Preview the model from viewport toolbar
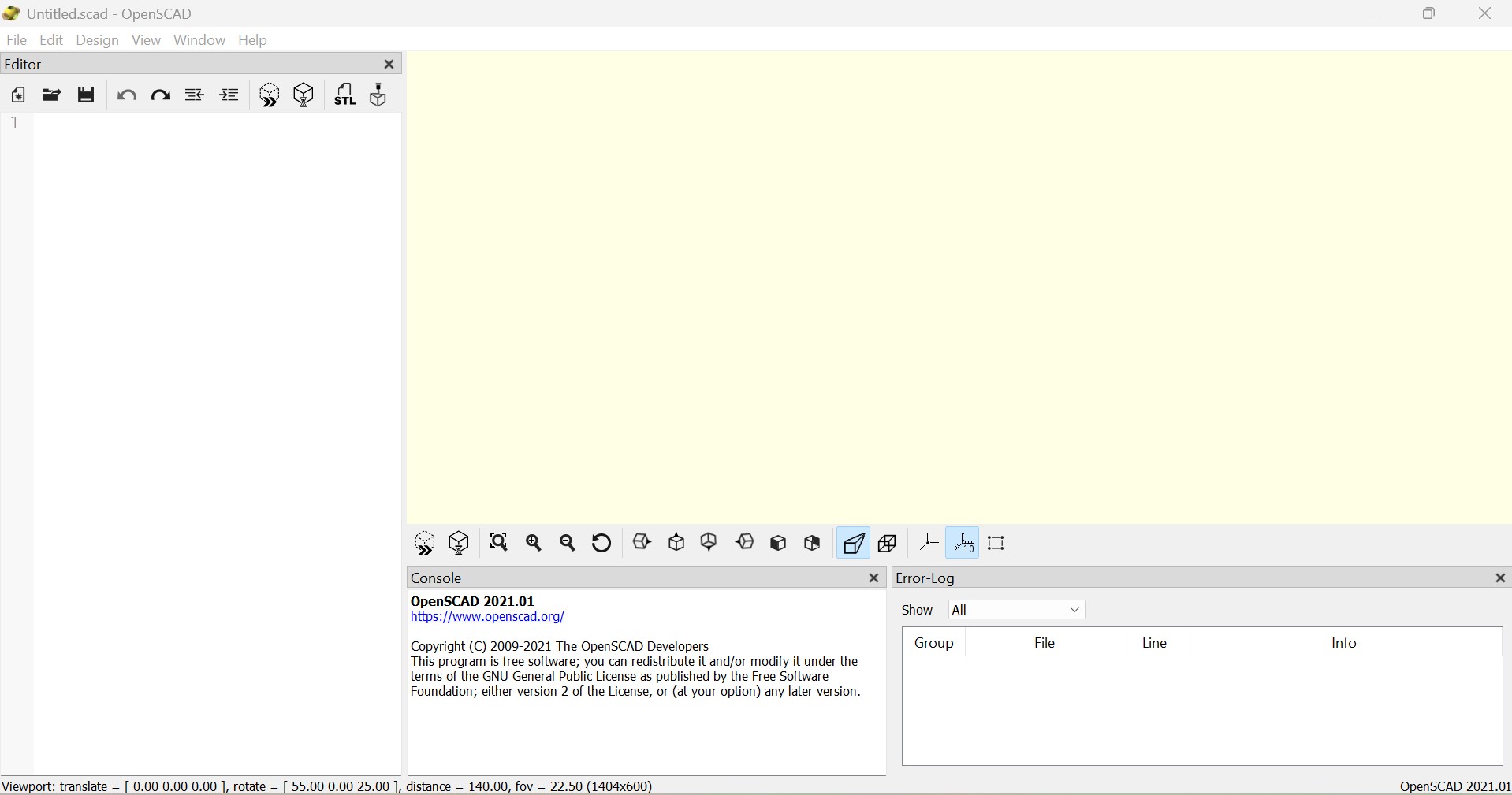 pyautogui.click(x=425, y=544)
